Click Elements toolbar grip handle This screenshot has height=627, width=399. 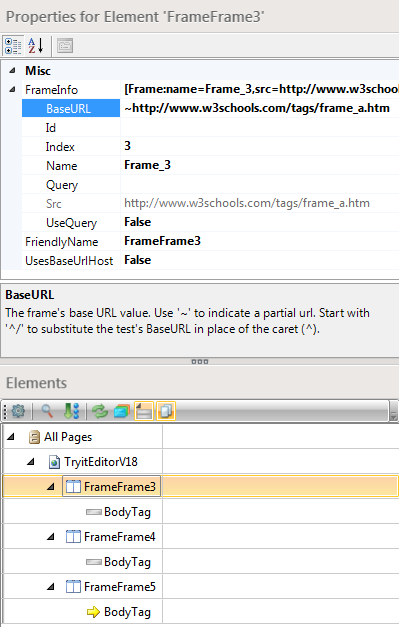click(x=5, y=411)
